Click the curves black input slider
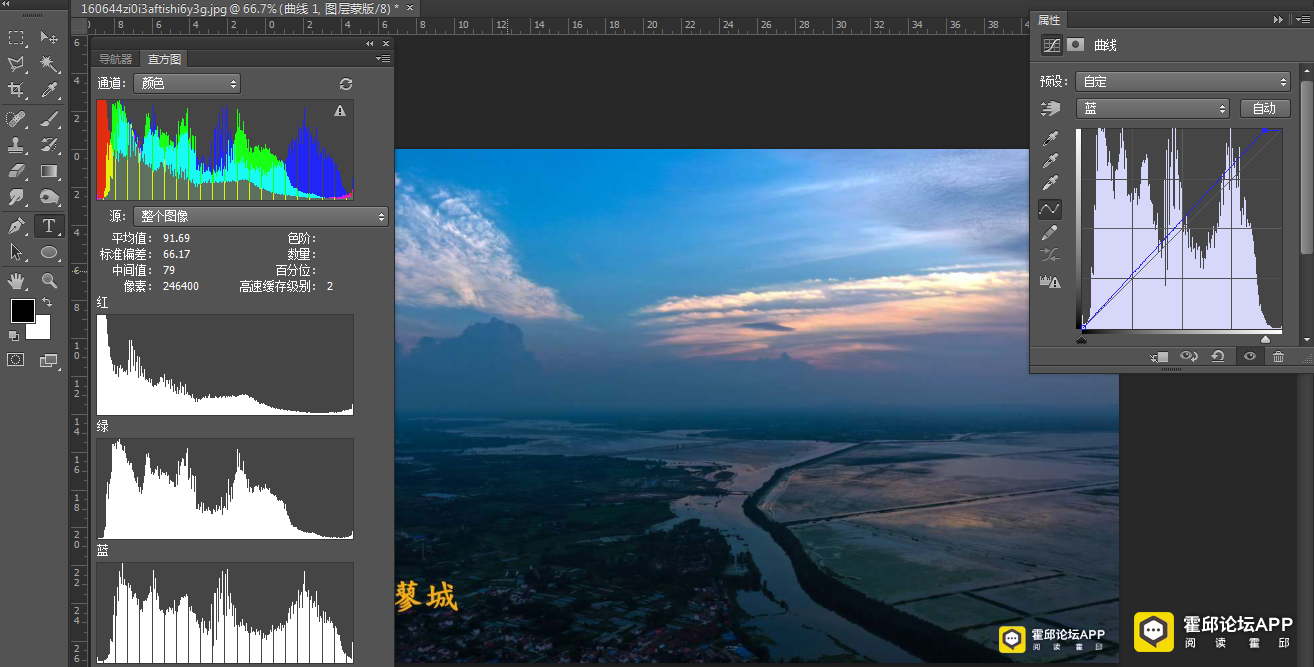The height and width of the screenshot is (667, 1314). 1081,340
